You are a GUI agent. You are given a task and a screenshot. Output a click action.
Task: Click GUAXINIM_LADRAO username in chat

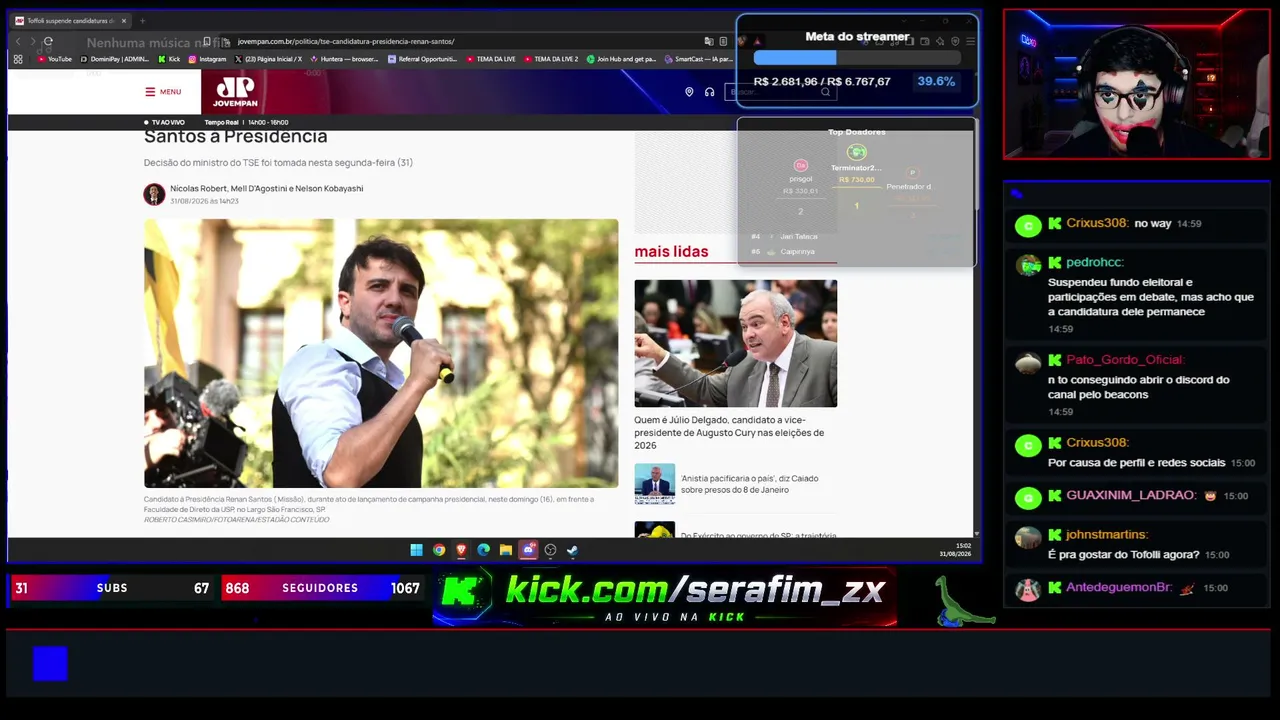click(x=1131, y=495)
